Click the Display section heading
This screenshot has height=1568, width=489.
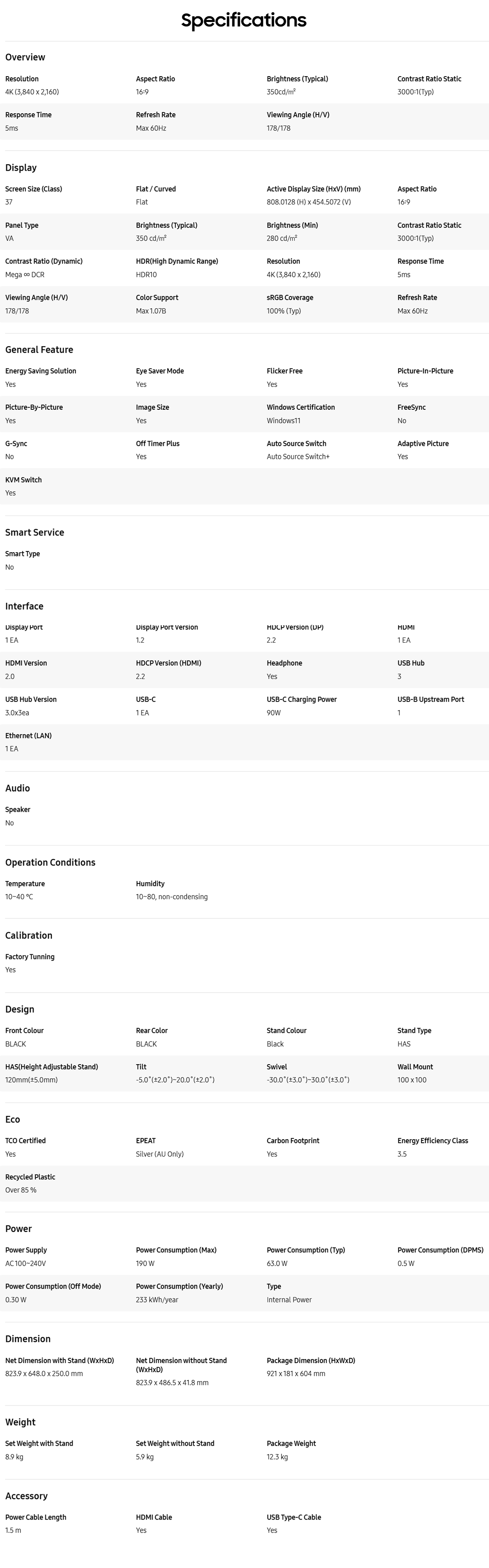(x=21, y=167)
